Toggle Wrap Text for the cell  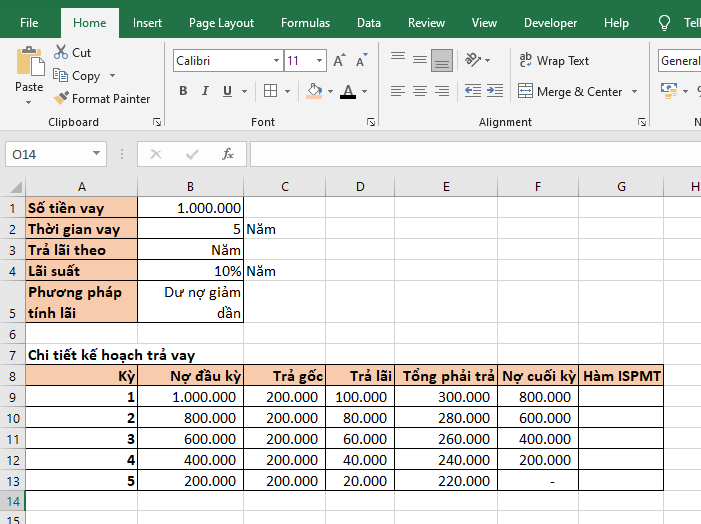click(554, 61)
